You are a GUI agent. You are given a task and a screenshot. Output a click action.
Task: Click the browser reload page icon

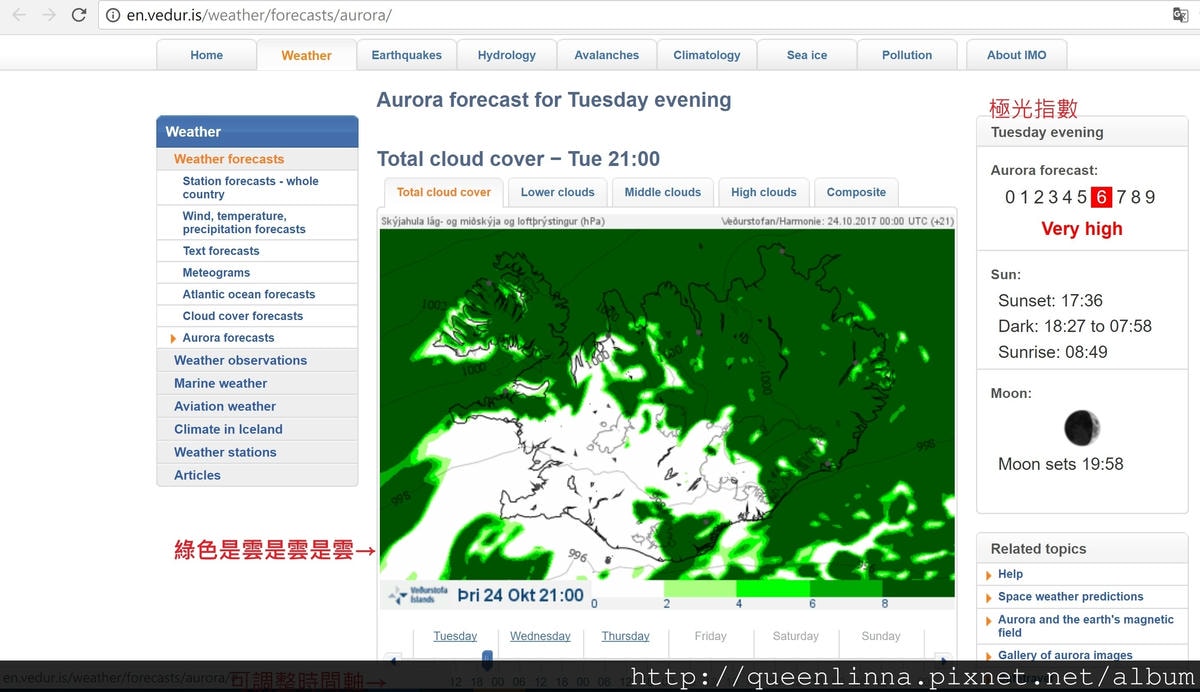point(79,15)
